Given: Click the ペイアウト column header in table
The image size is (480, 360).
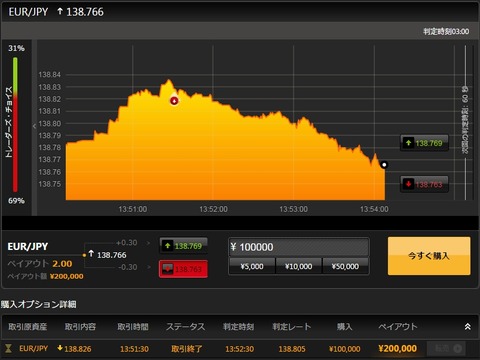Looking at the screenshot, I should tap(398, 327).
